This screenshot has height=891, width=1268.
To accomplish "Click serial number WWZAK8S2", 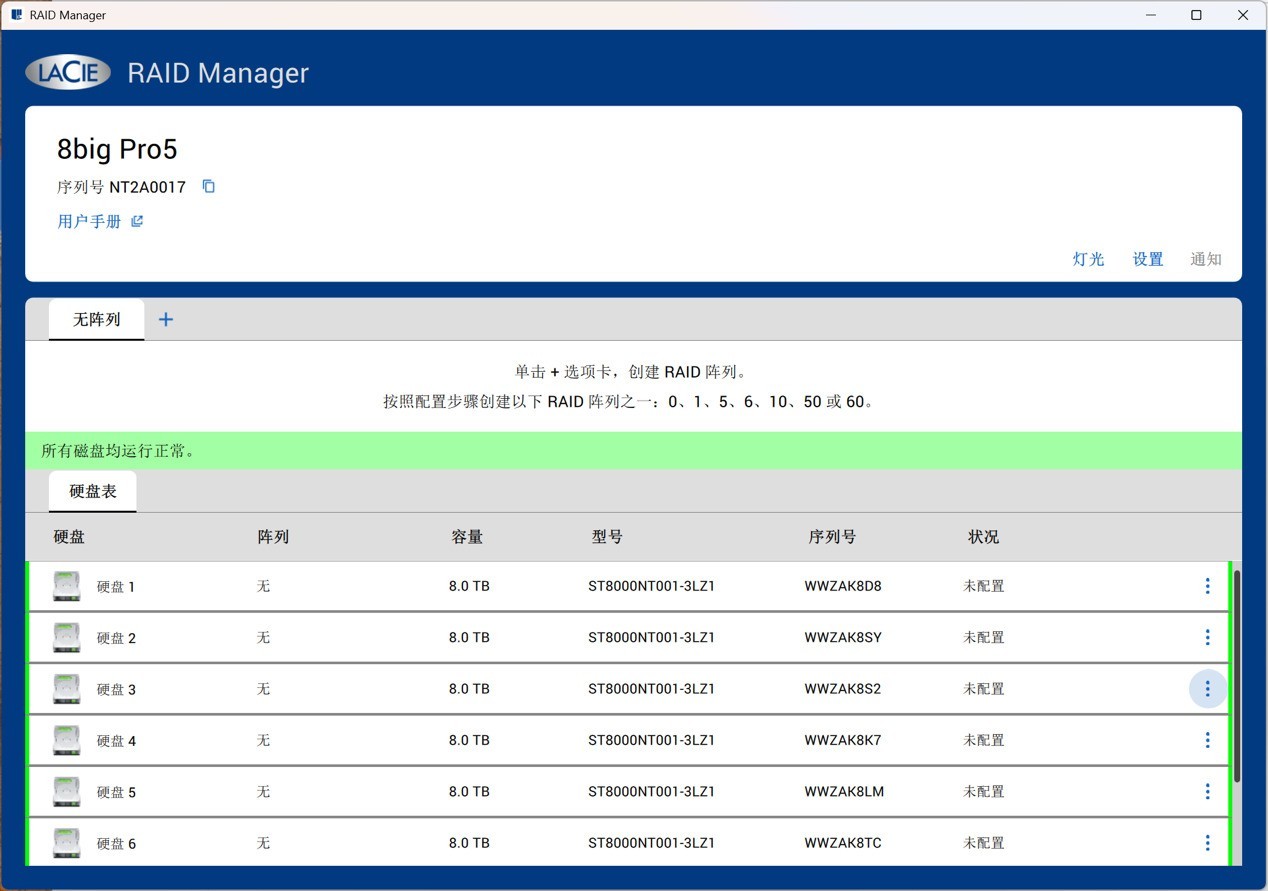I will (843, 689).
